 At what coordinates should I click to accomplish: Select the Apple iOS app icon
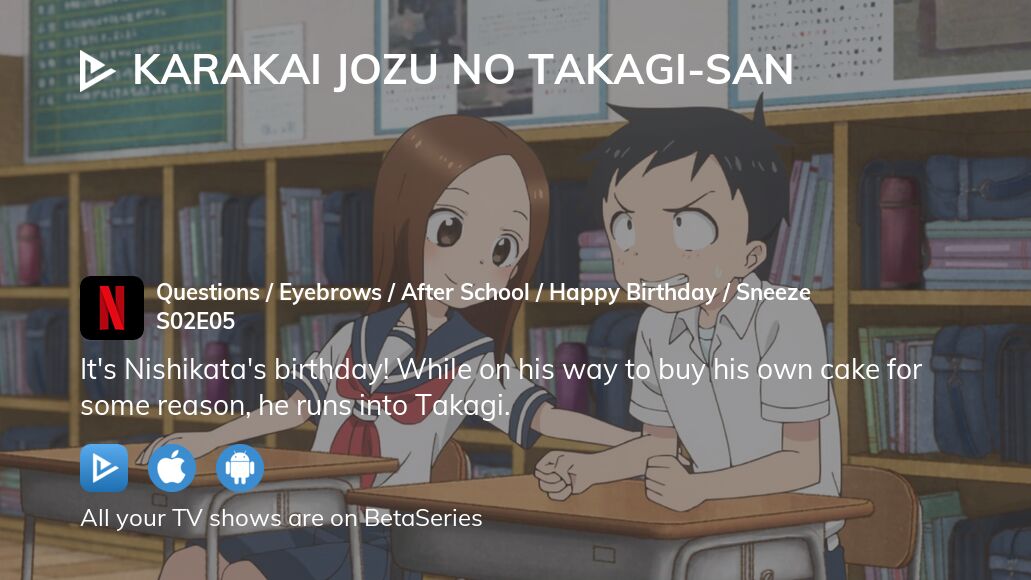(172, 468)
